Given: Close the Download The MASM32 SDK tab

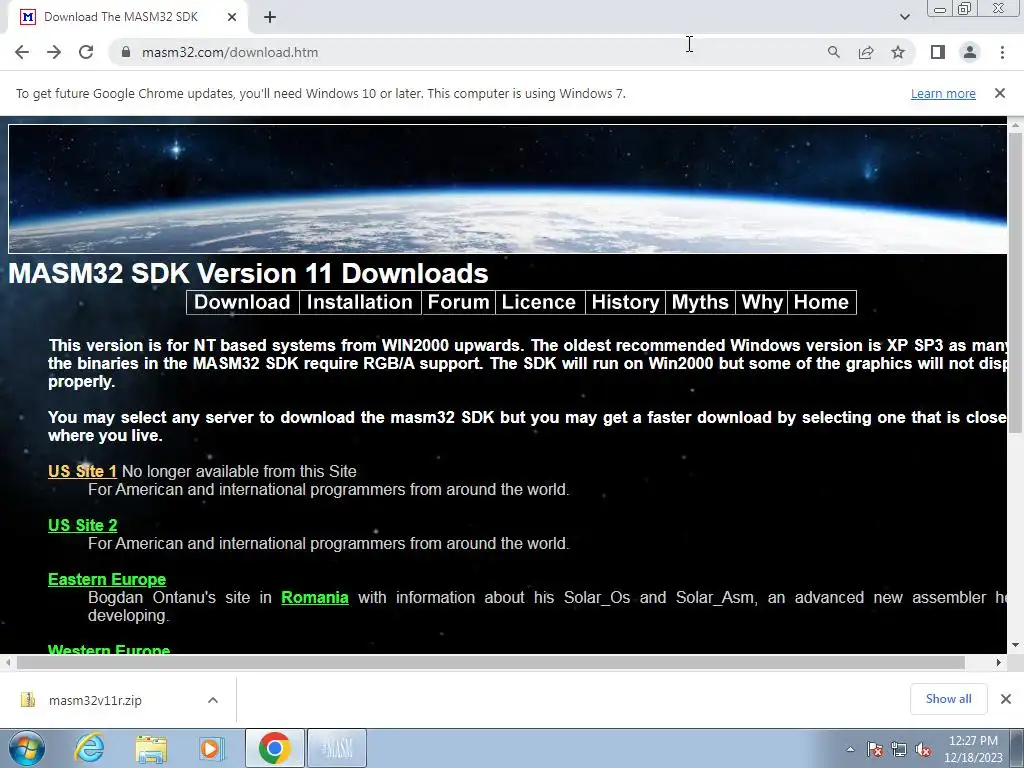Looking at the screenshot, I should pos(232,17).
